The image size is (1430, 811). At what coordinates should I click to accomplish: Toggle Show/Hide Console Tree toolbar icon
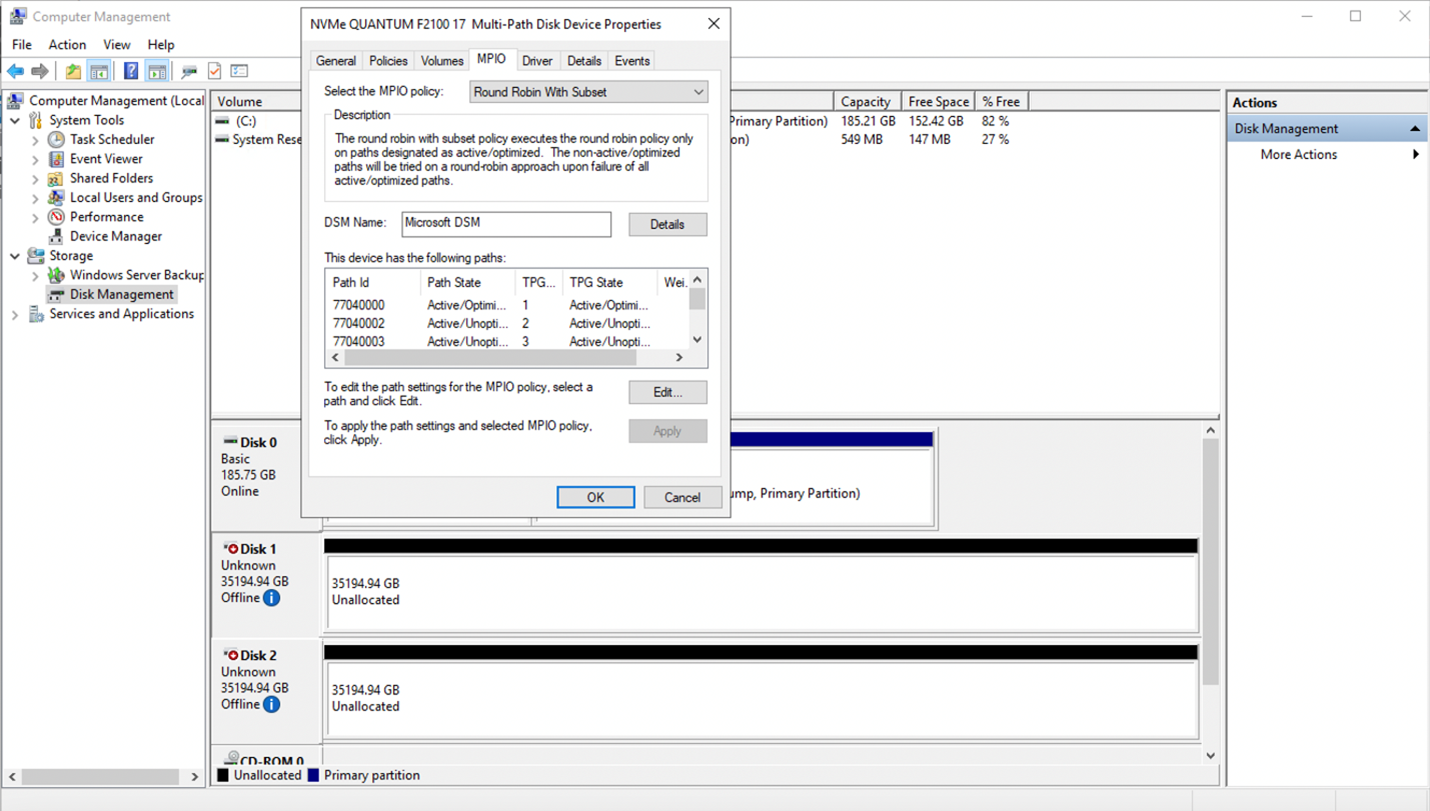pos(98,71)
